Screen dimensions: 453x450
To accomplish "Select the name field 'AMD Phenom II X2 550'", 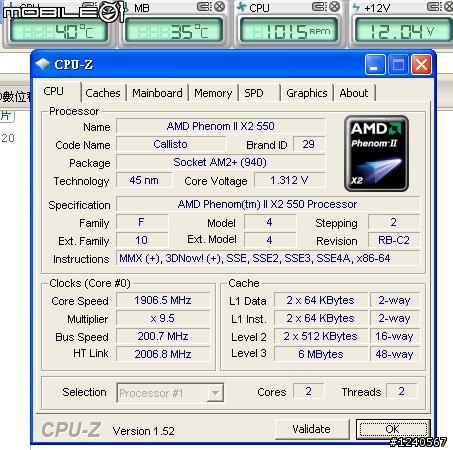I will click(220, 126).
